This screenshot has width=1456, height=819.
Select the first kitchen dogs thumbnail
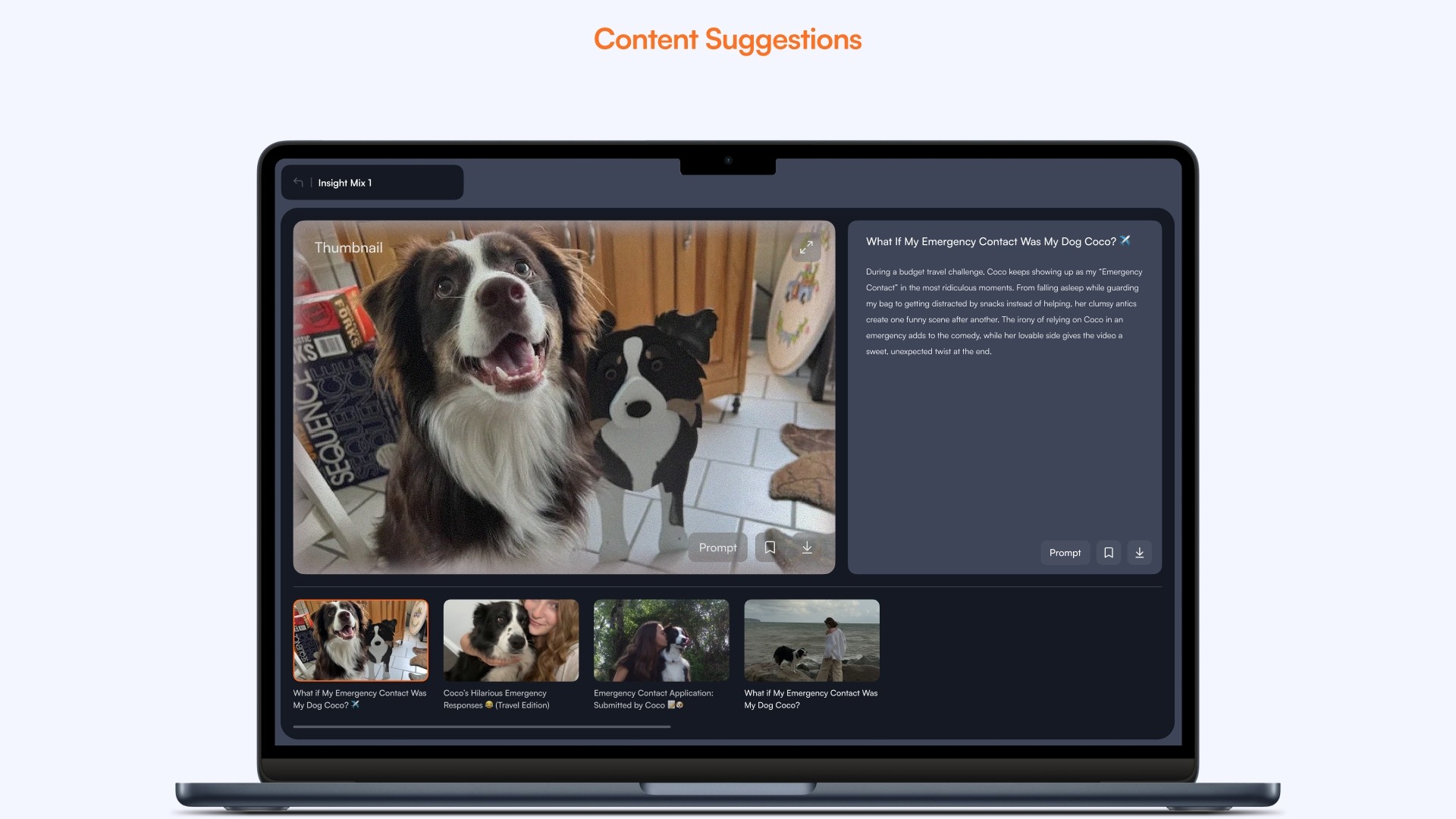(360, 640)
